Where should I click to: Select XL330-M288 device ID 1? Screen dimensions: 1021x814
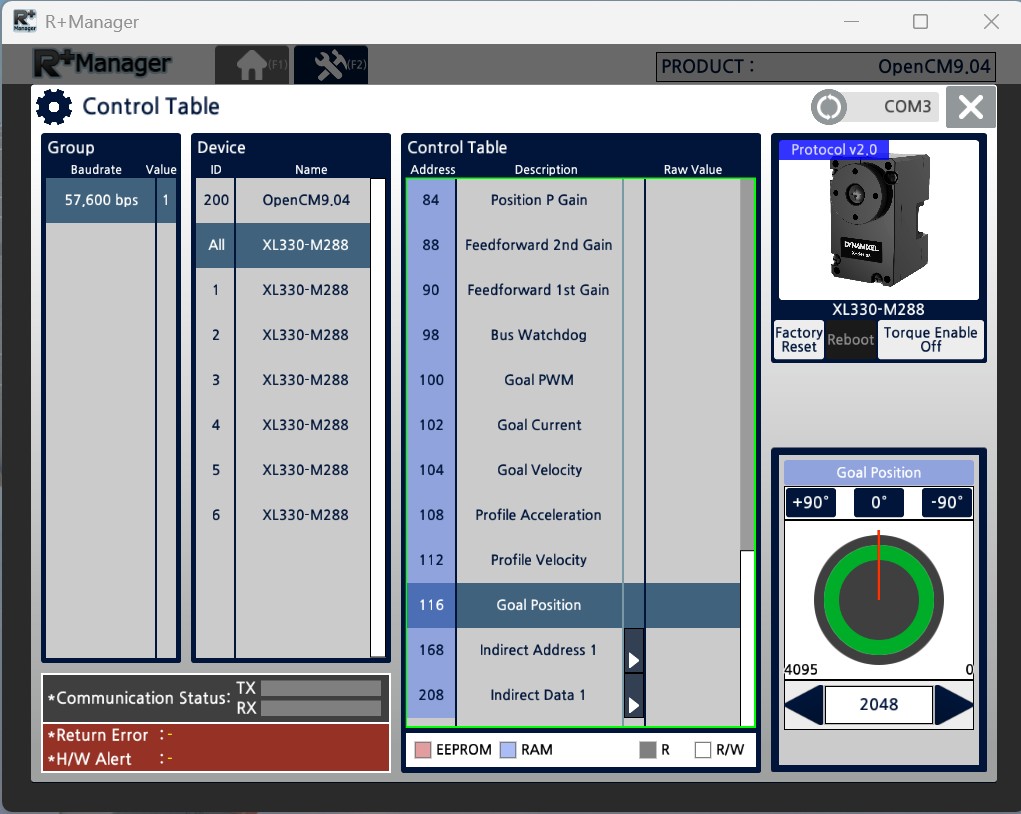[283, 290]
